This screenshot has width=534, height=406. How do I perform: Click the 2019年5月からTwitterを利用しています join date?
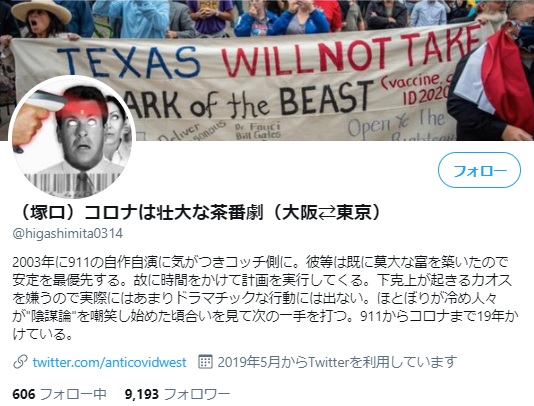click(x=337, y=362)
